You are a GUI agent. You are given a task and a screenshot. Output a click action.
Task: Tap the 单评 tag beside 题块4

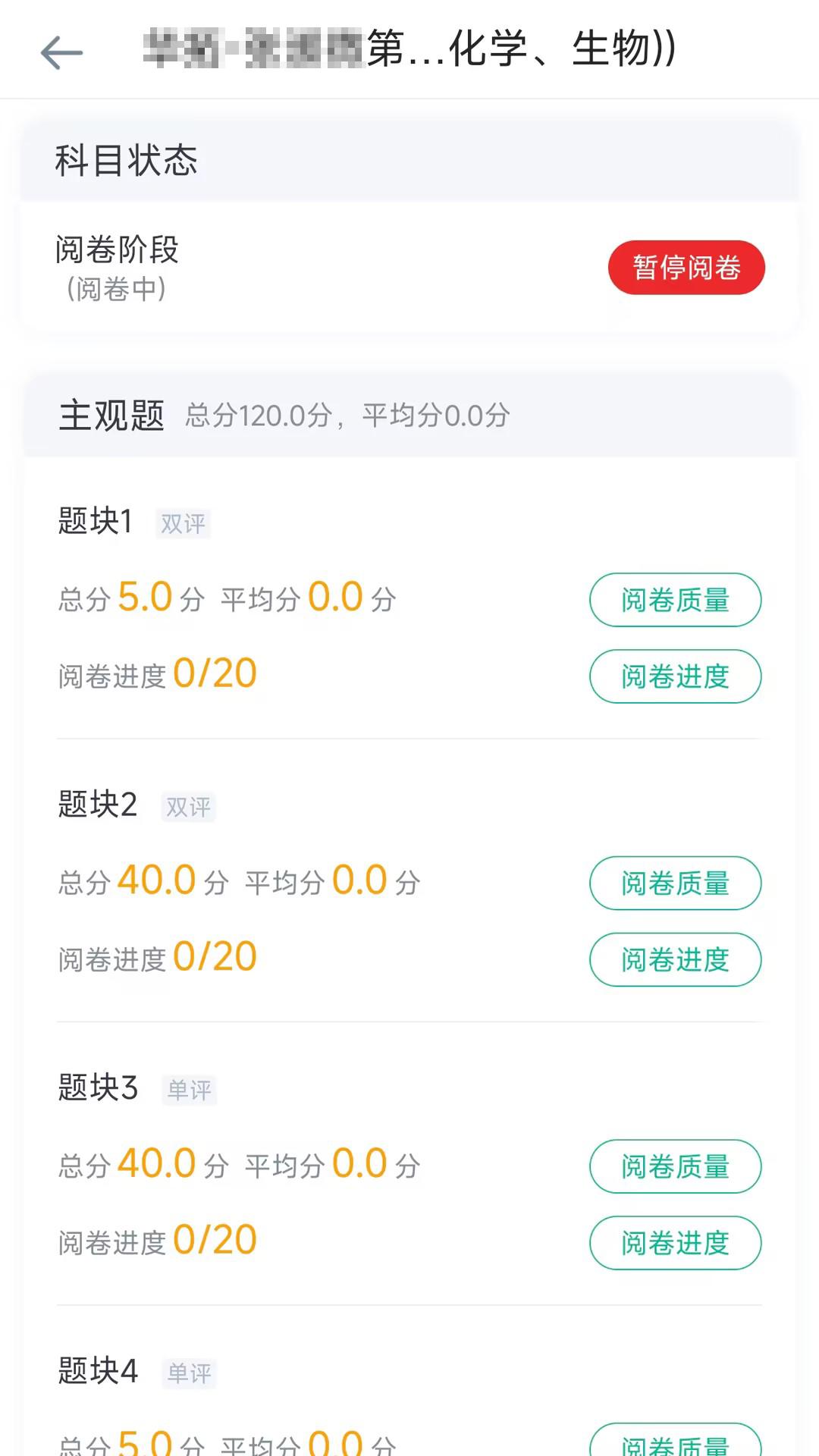[x=189, y=1373]
